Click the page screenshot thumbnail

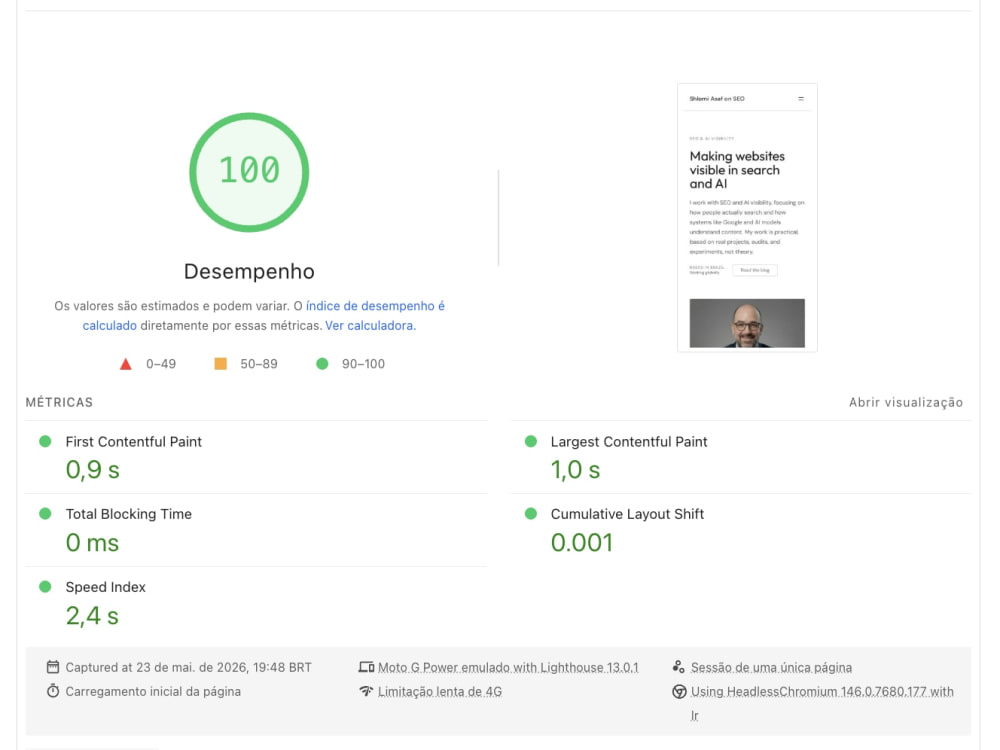click(x=747, y=217)
